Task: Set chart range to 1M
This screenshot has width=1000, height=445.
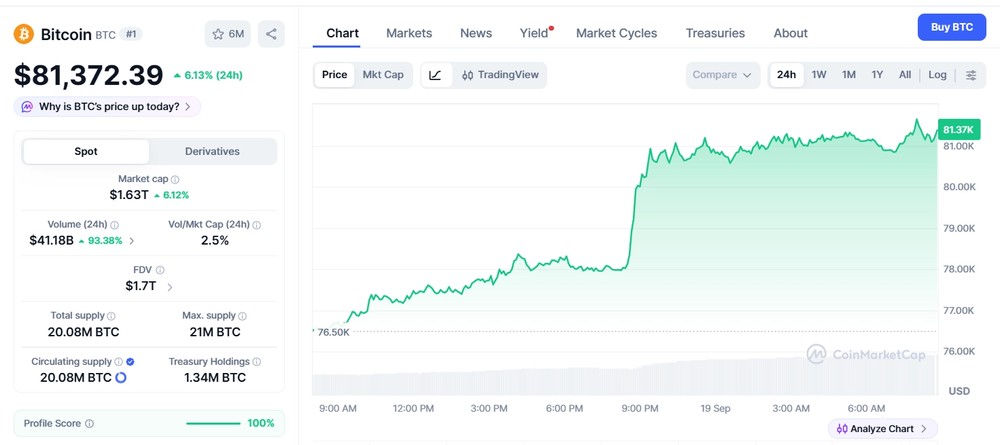Action: click(x=849, y=75)
